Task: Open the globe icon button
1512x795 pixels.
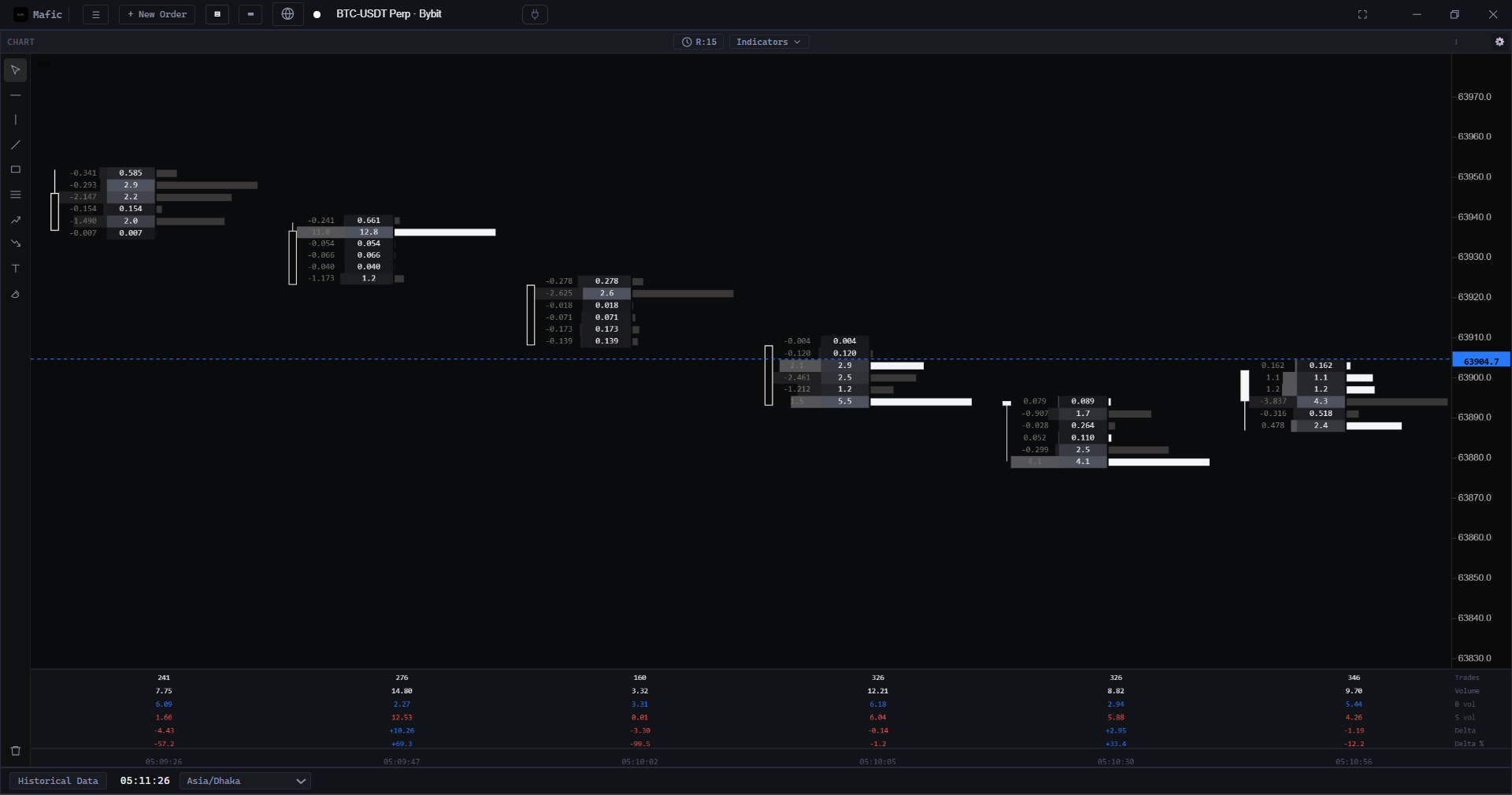Action: (x=287, y=14)
